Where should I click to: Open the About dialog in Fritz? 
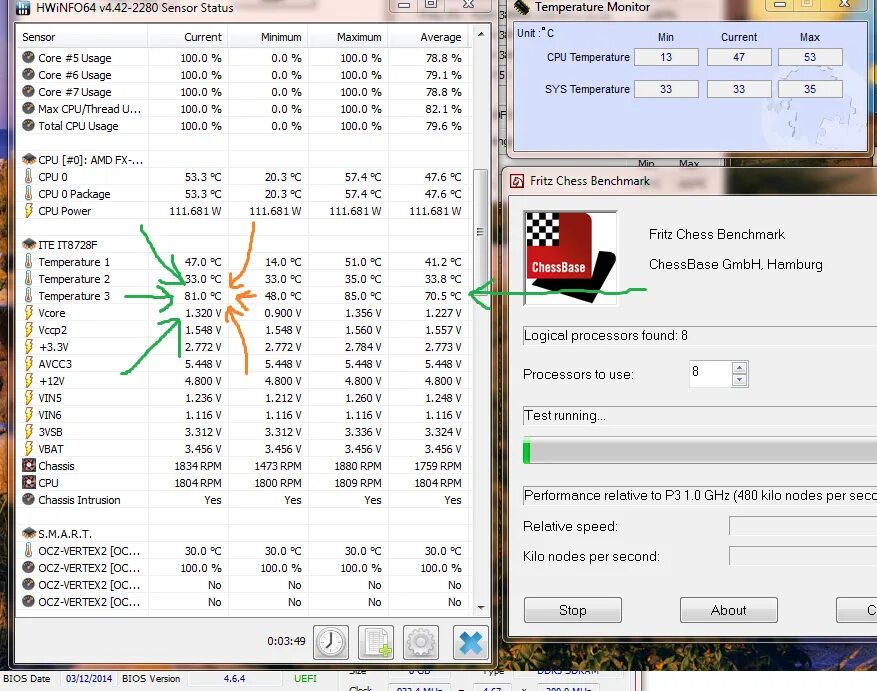coord(728,610)
